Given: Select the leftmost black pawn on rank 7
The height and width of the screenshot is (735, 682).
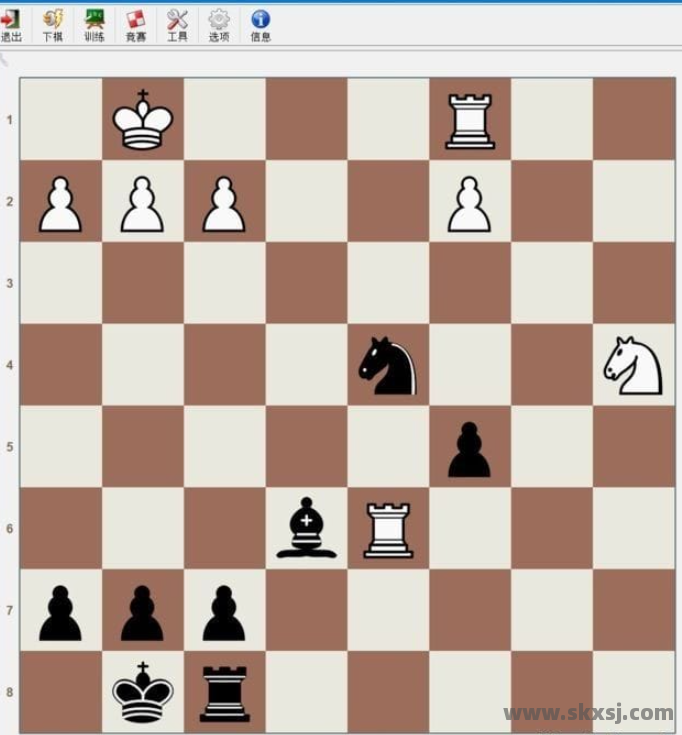Looking at the screenshot, I should point(61,611).
